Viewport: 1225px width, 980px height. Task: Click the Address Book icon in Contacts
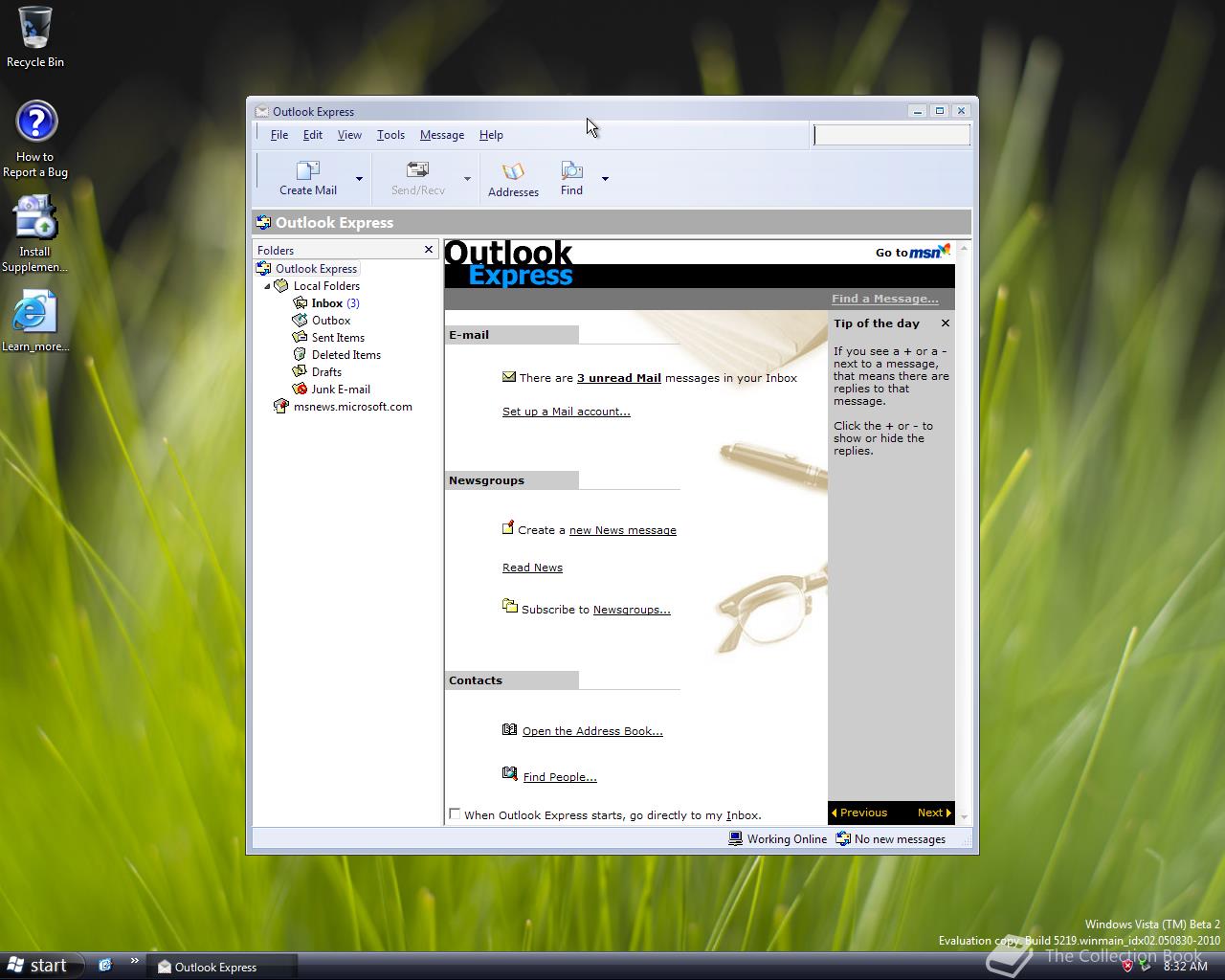click(510, 729)
